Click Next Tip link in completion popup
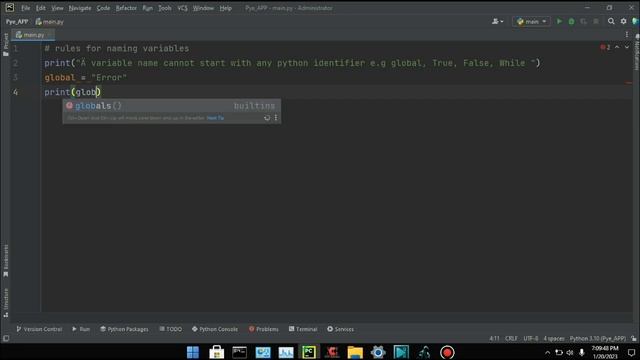640x360 pixels. [x=215, y=118]
